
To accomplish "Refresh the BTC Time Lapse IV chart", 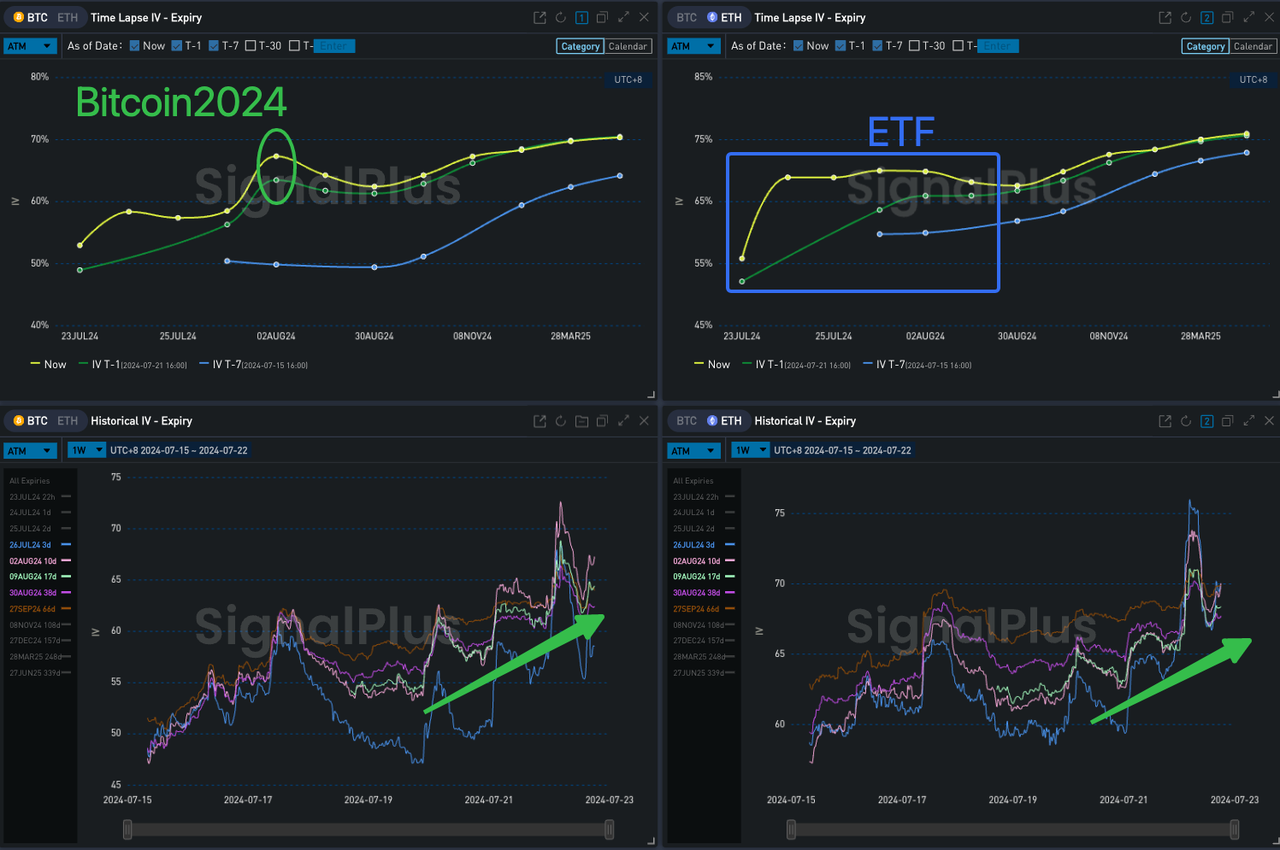I will tap(561, 18).
